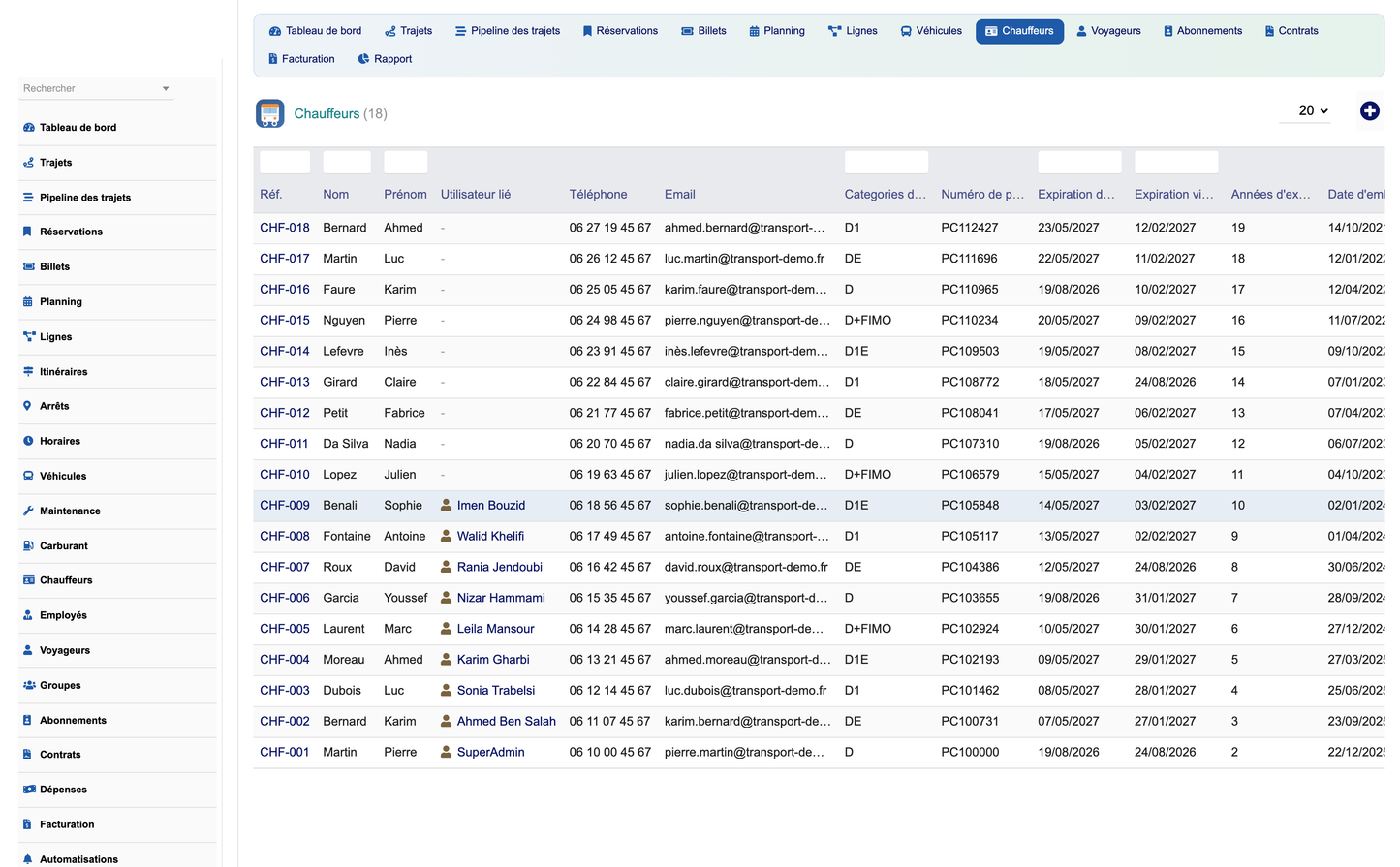The image size is (1400, 867).
Task: Click the Nom filter input field
Action: (x=347, y=162)
